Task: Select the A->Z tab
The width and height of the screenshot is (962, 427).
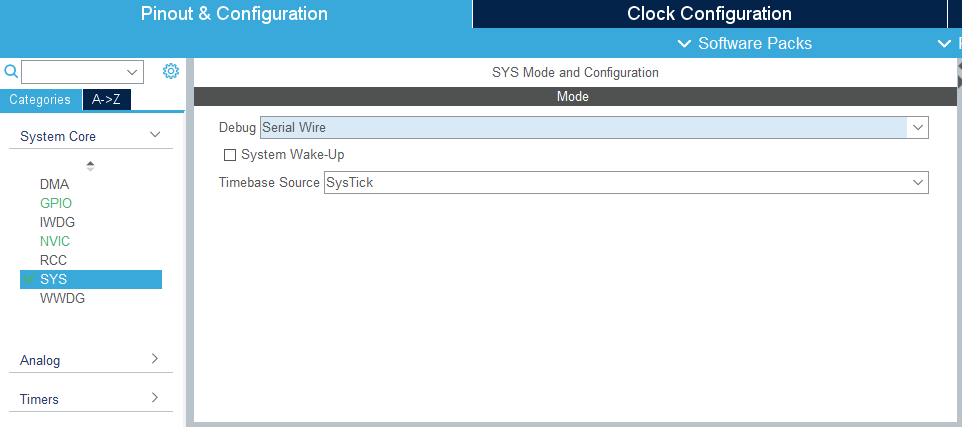Action: point(107,99)
